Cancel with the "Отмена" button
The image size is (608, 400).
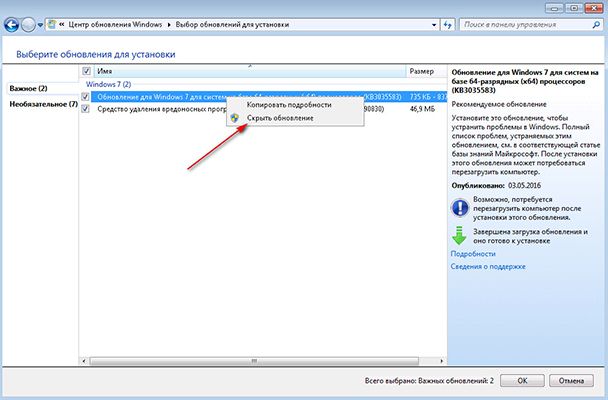(571, 381)
